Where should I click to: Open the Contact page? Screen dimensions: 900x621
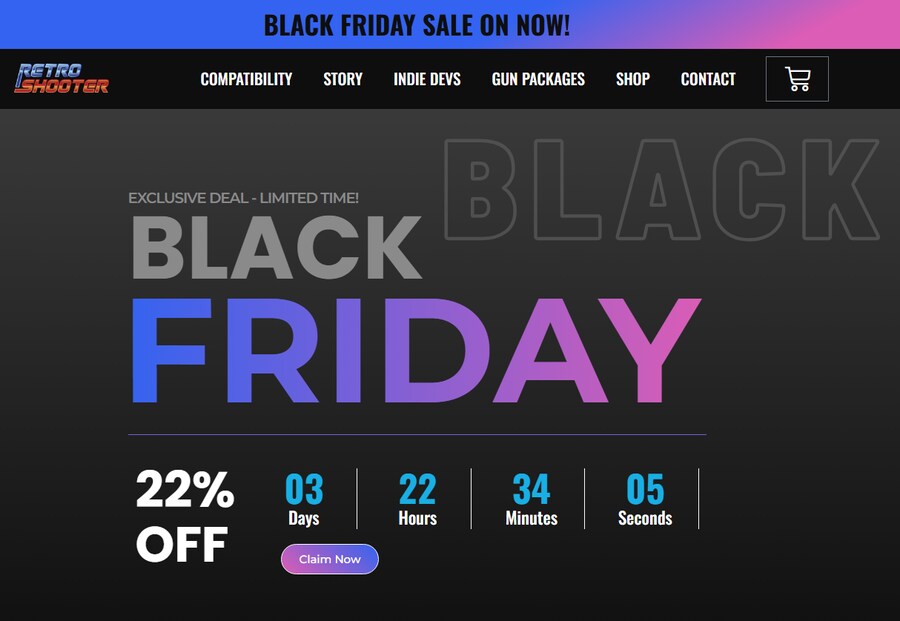pos(708,79)
